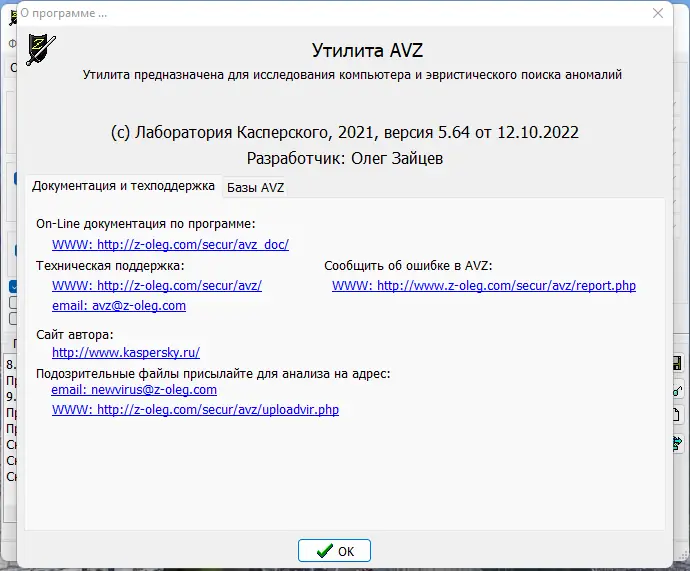The width and height of the screenshot is (690, 571).
Task: Confirm the dialog with OK
Action: (334, 551)
